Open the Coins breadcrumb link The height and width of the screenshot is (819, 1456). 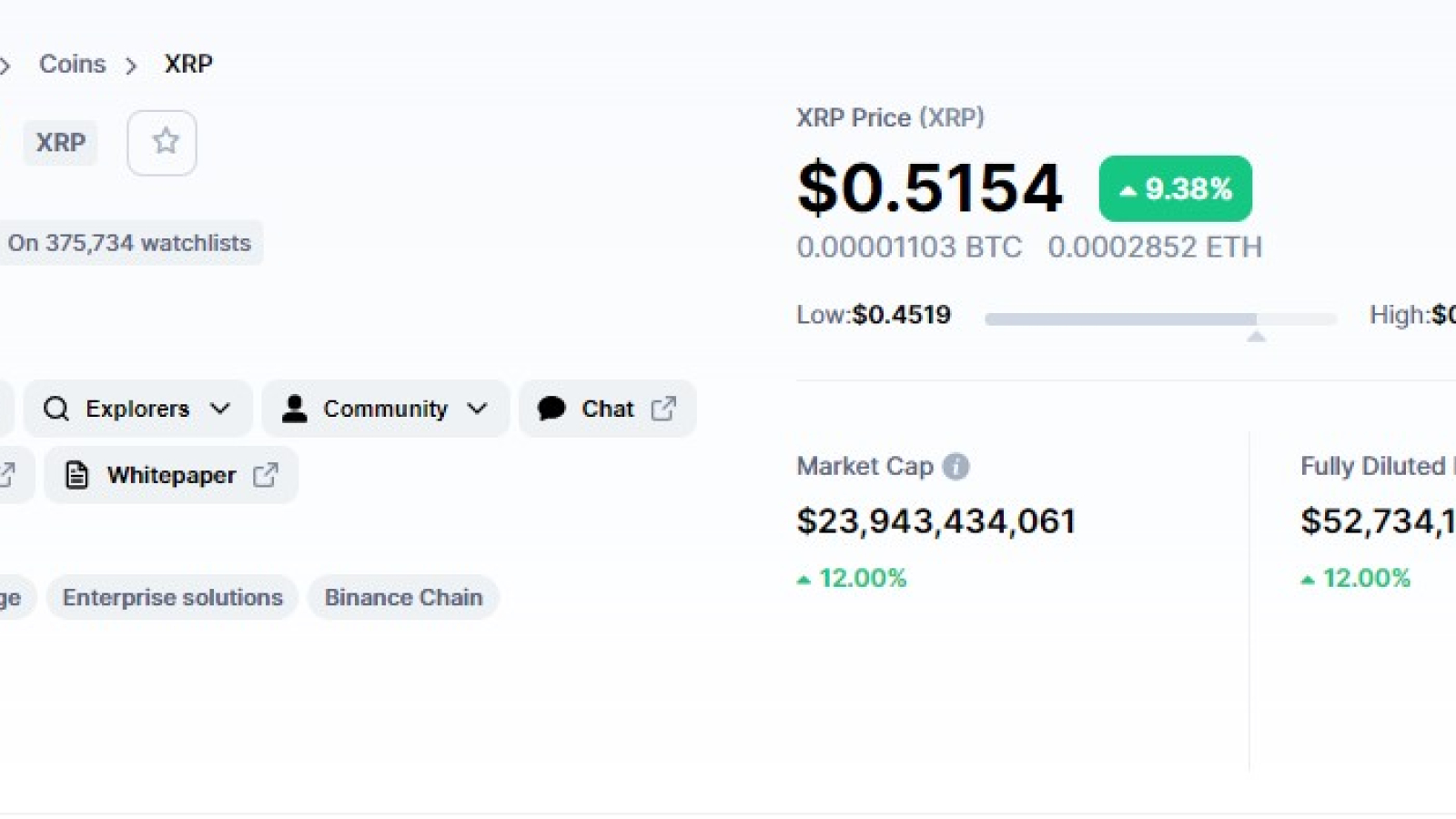point(72,64)
